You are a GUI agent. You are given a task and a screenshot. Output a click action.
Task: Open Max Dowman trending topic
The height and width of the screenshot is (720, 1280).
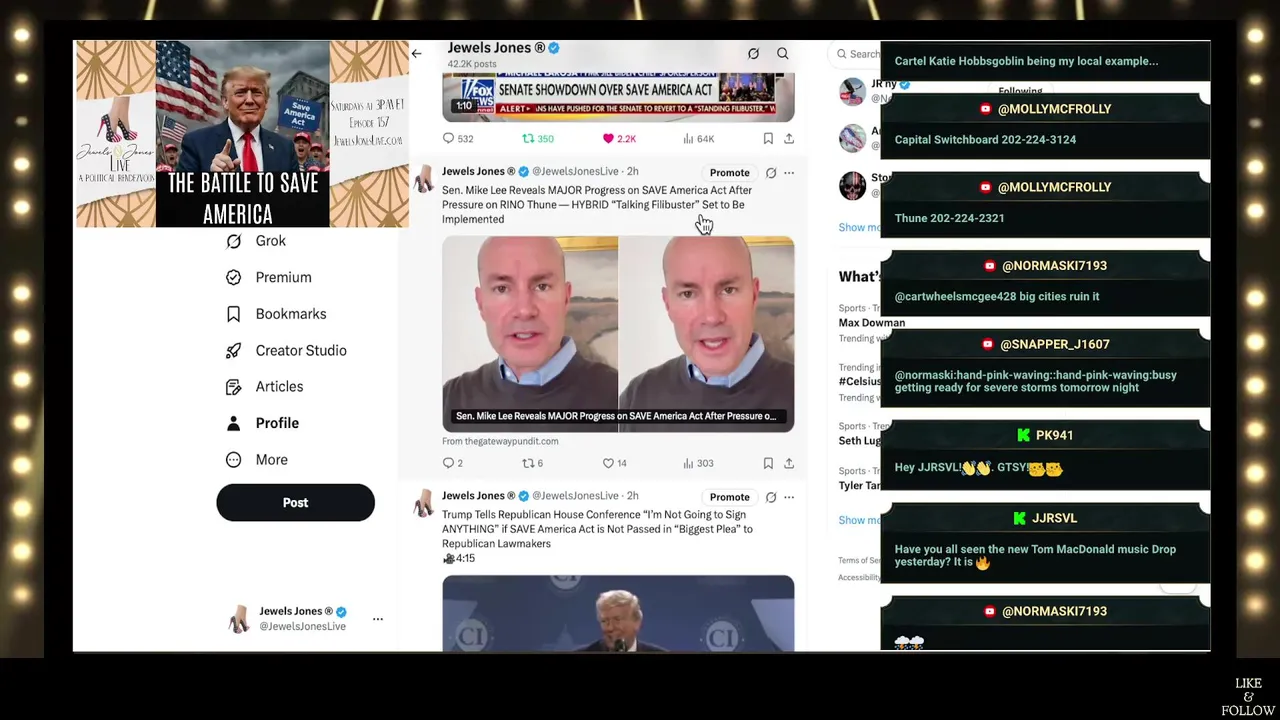coord(872,323)
